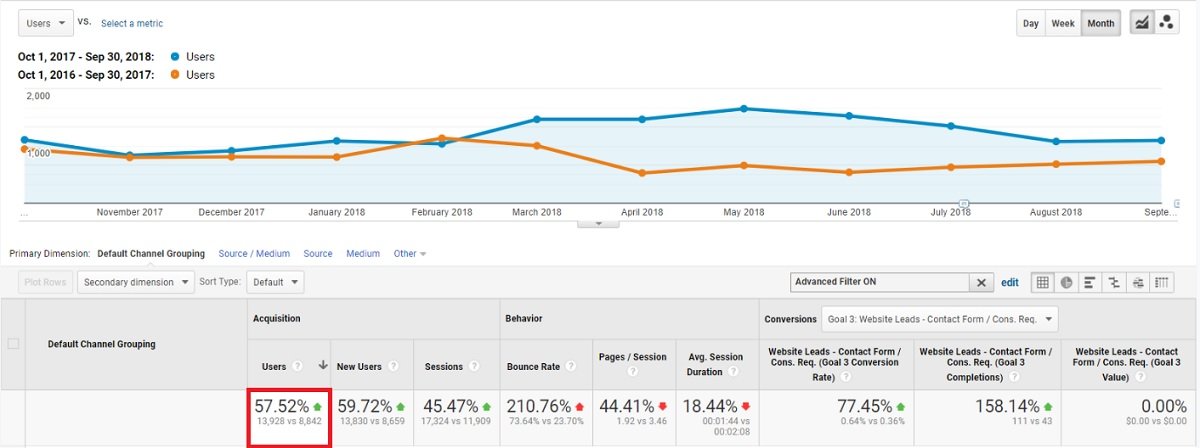Sort by New Users column header
This screenshot has height=448, width=1200.
click(359, 367)
